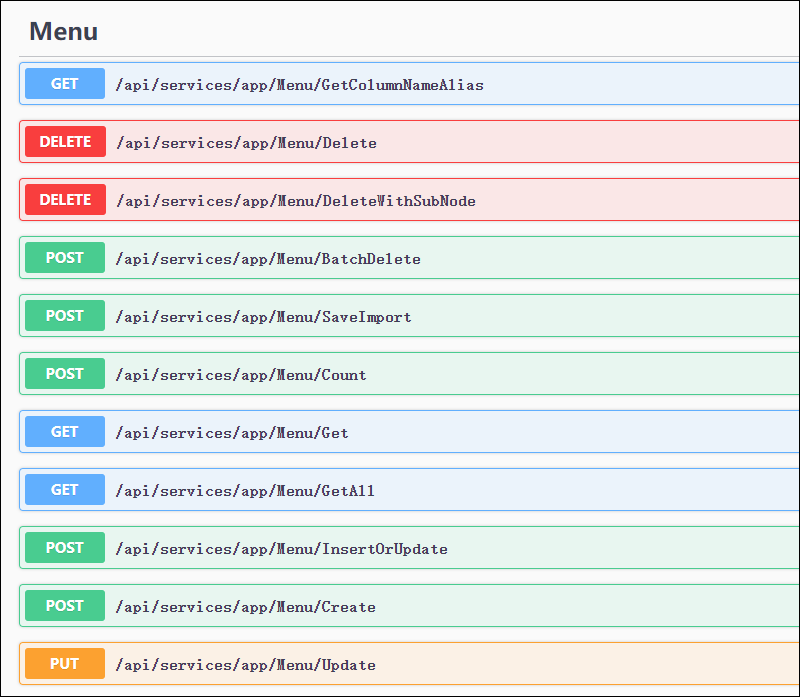Image resolution: width=800 pixels, height=697 pixels.
Task: Expand the POST InsertOrUpdate endpoint
Action: tap(409, 547)
